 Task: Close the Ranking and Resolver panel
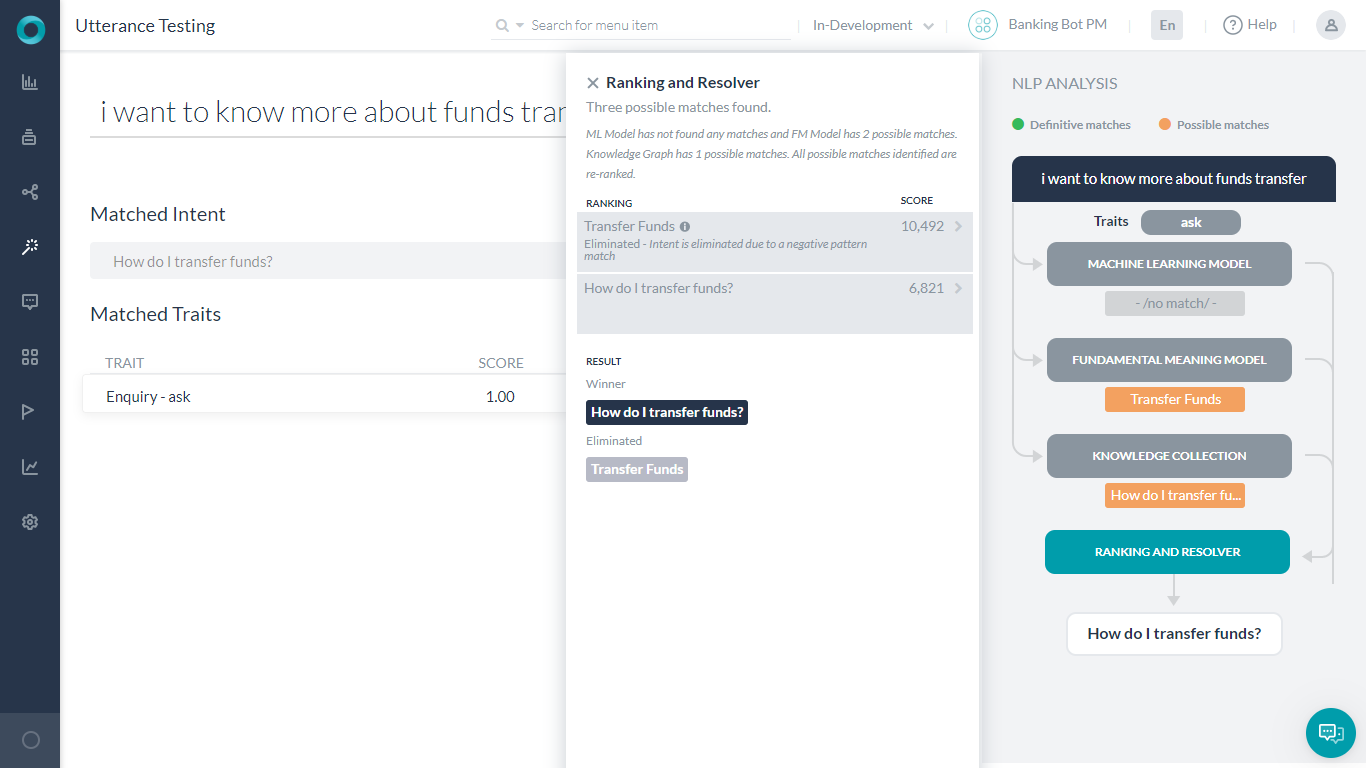point(593,83)
